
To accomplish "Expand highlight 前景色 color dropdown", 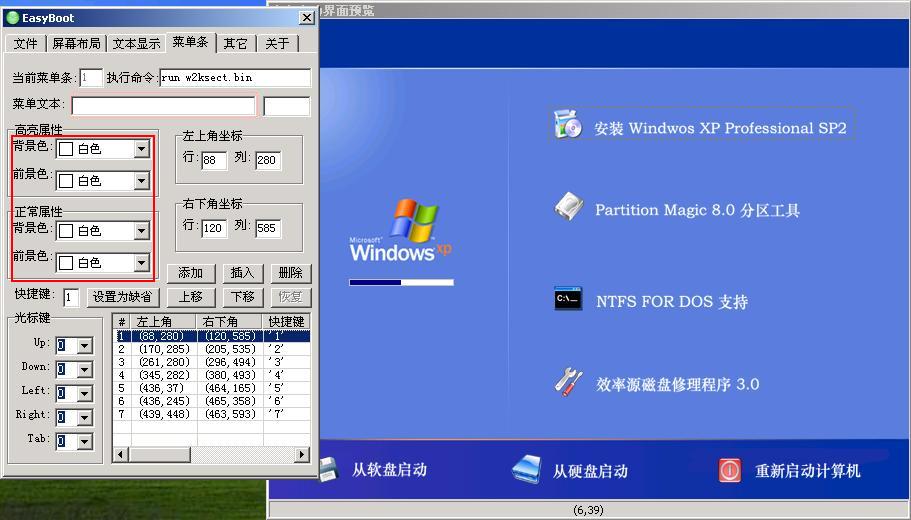I will (141, 181).
